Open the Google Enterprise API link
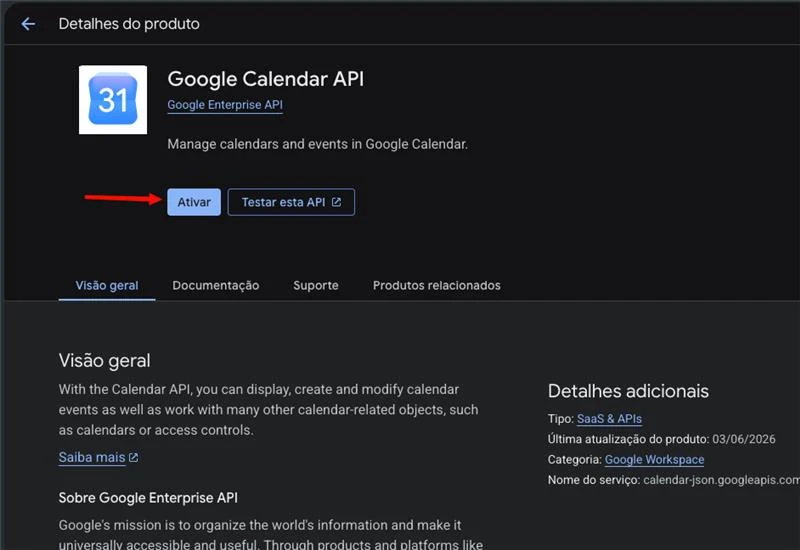Viewport: 800px width, 550px height. coord(224,105)
